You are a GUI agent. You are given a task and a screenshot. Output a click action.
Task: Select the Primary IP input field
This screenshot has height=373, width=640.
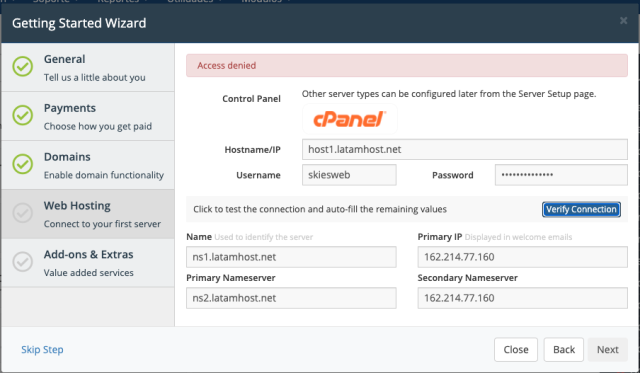(522, 257)
